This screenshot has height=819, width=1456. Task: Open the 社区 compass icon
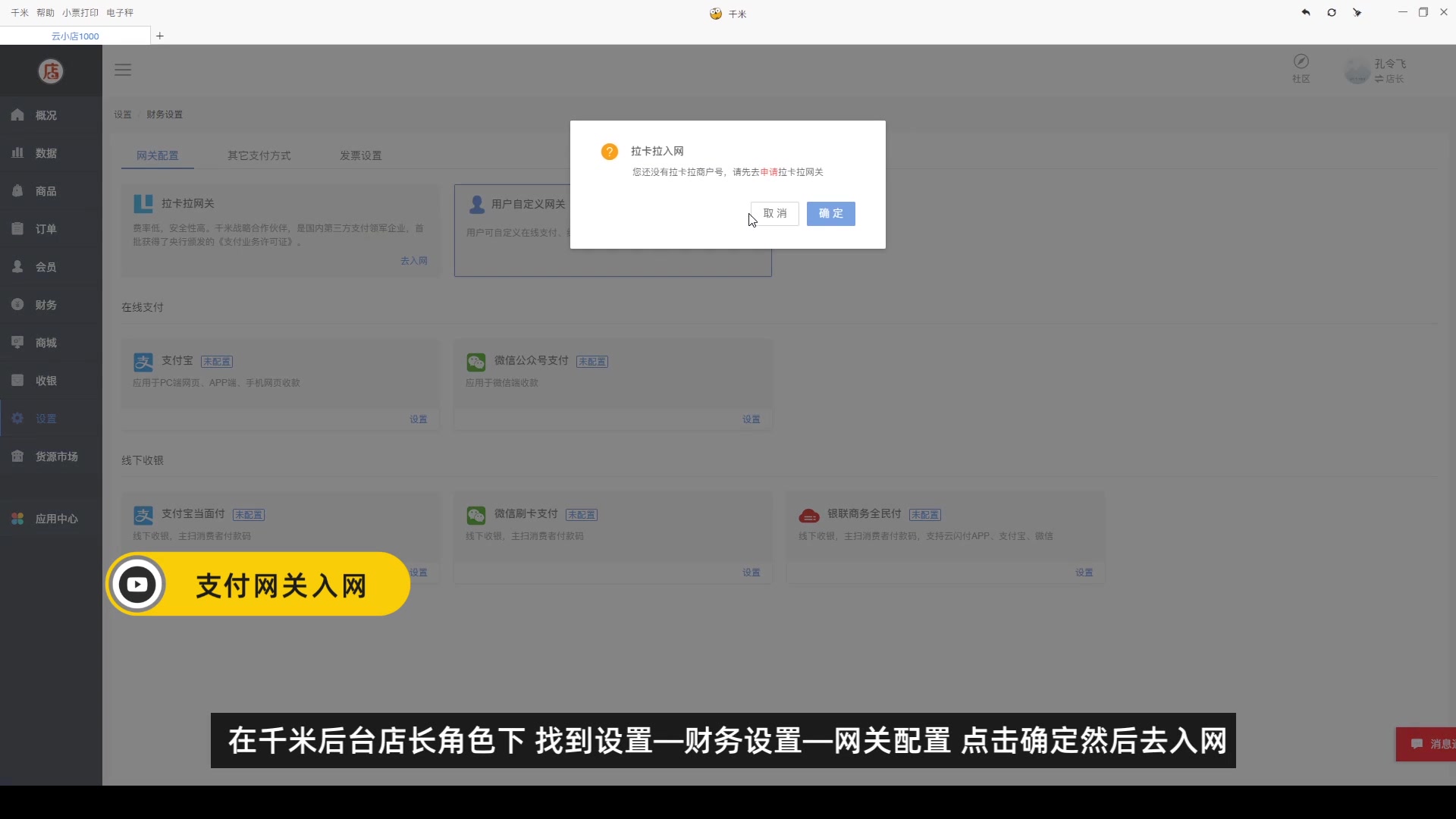pos(1301,61)
